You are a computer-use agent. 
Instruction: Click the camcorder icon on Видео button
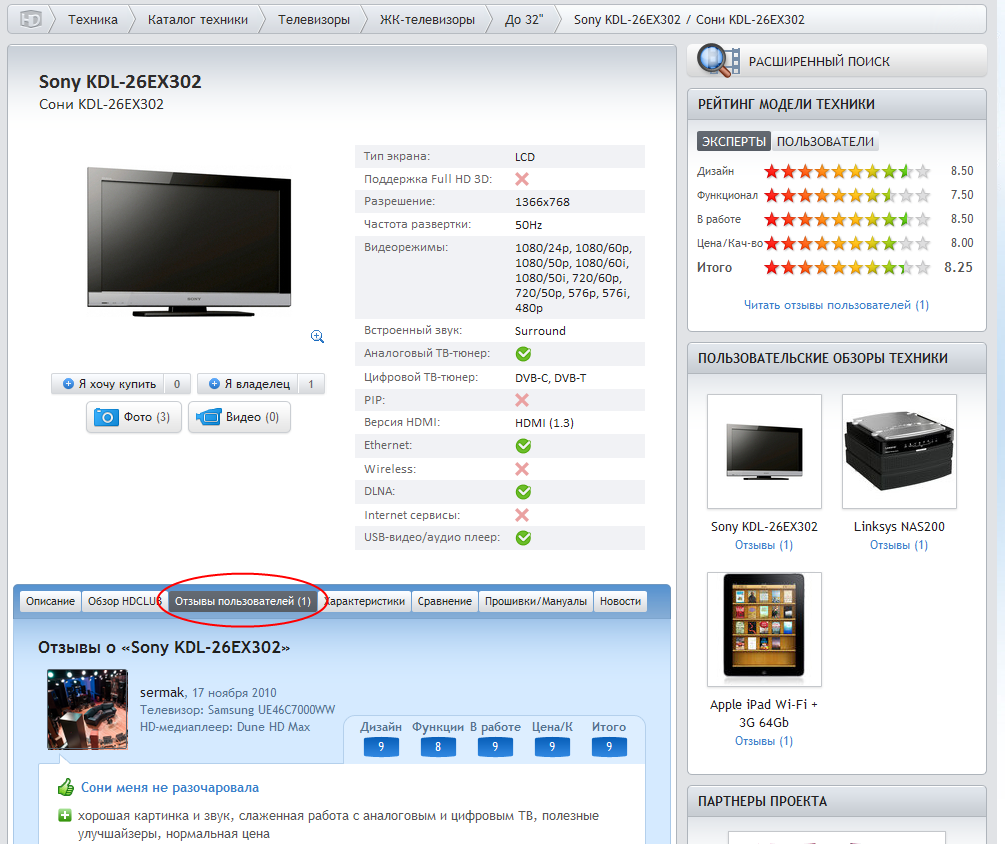pyautogui.click(x=209, y=417)
